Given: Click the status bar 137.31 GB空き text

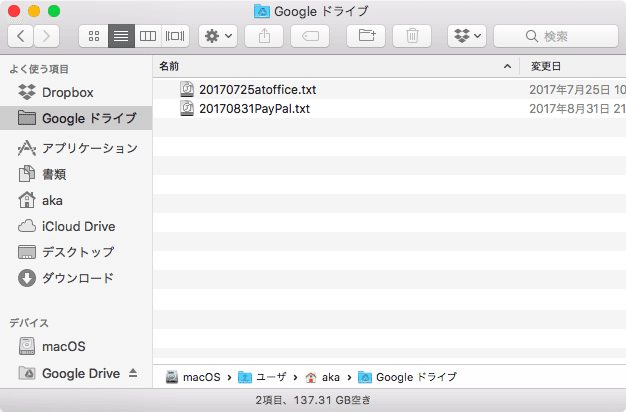Looking at the screenshot, I should 332,400.
